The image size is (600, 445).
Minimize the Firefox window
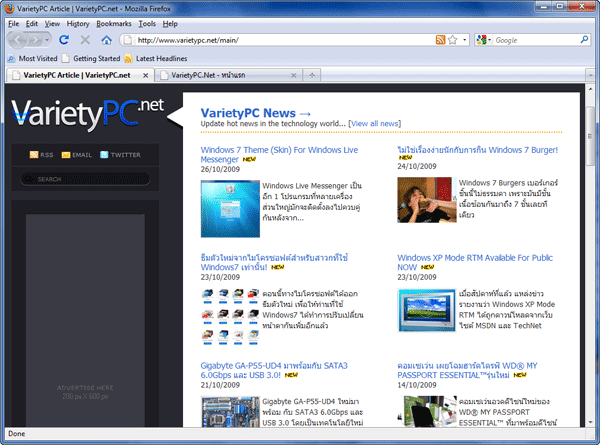coord(544,6)
